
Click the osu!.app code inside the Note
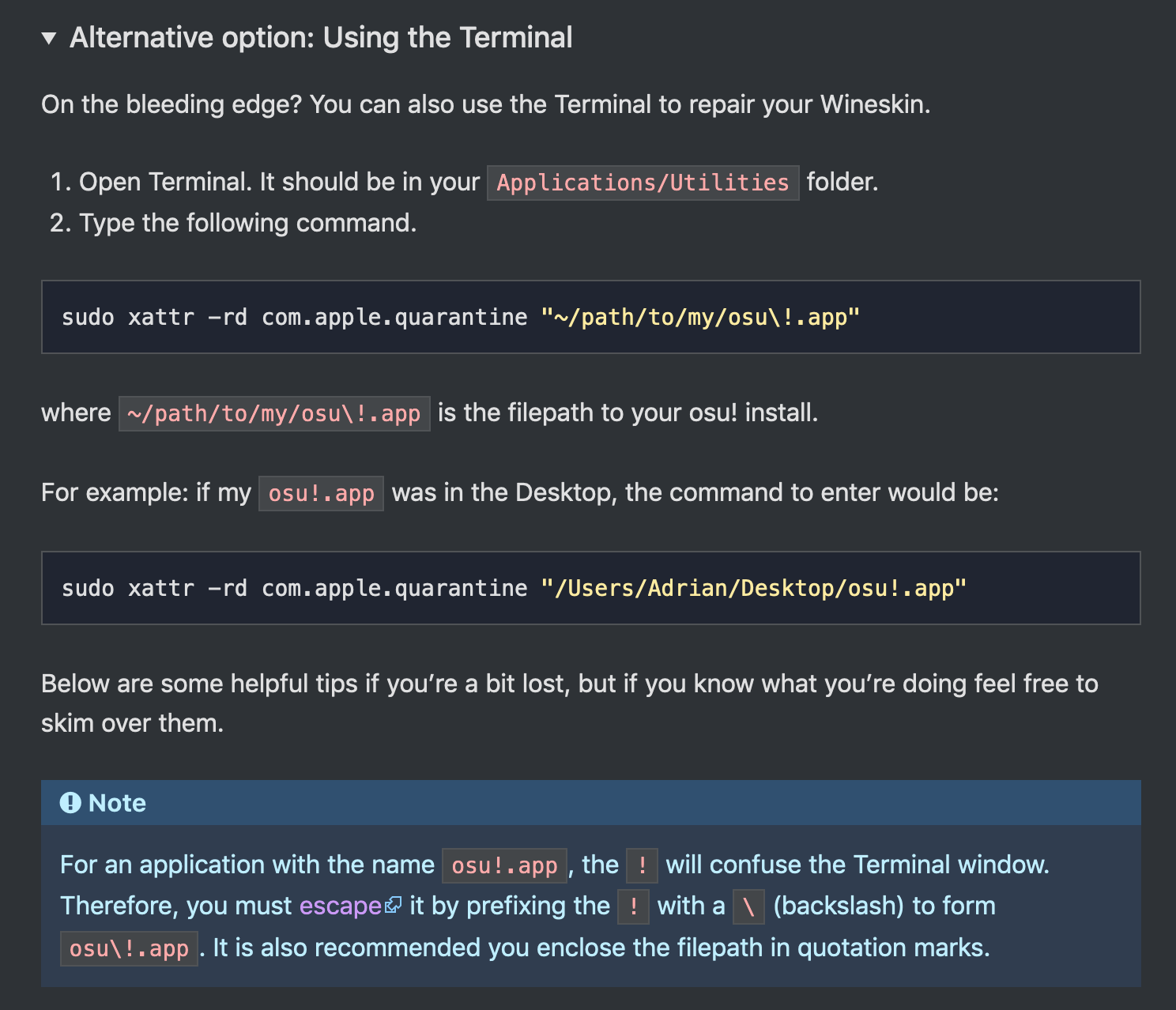pos(504,865)
